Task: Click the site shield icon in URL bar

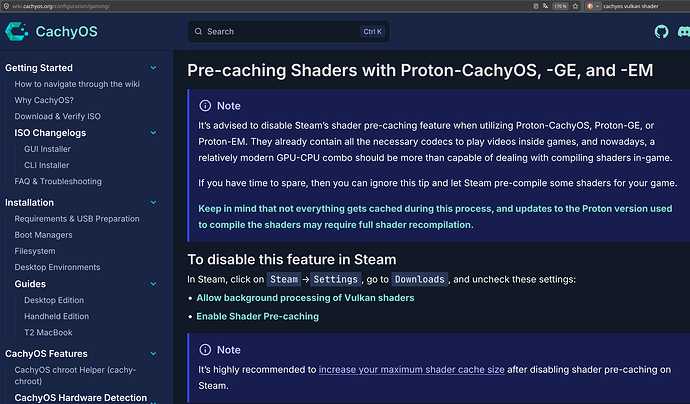Action: 6,6
